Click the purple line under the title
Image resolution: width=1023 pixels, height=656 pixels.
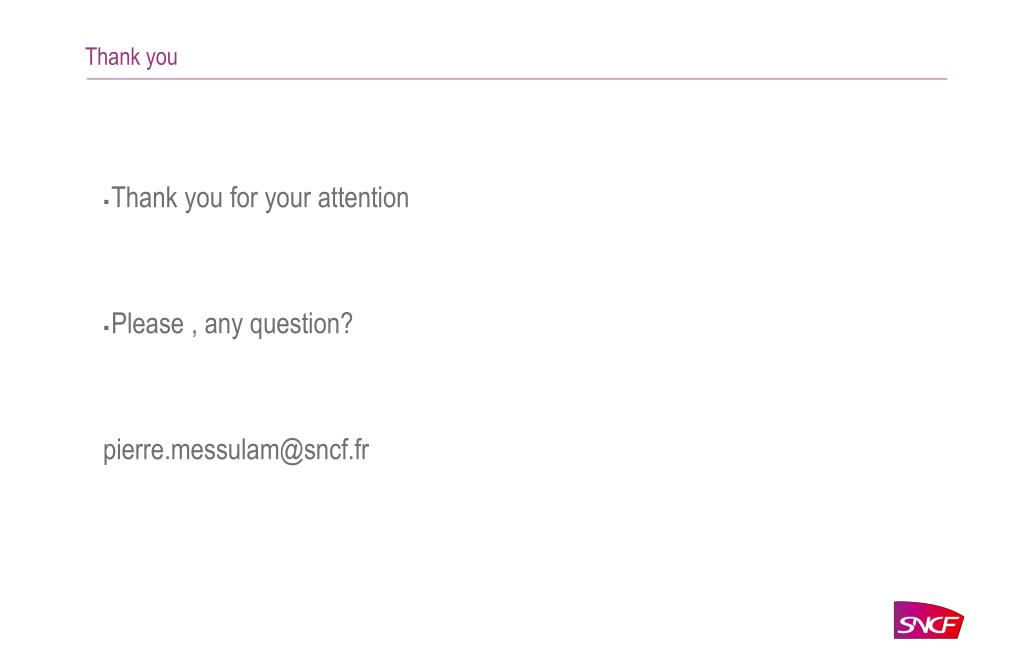[517, 79]
